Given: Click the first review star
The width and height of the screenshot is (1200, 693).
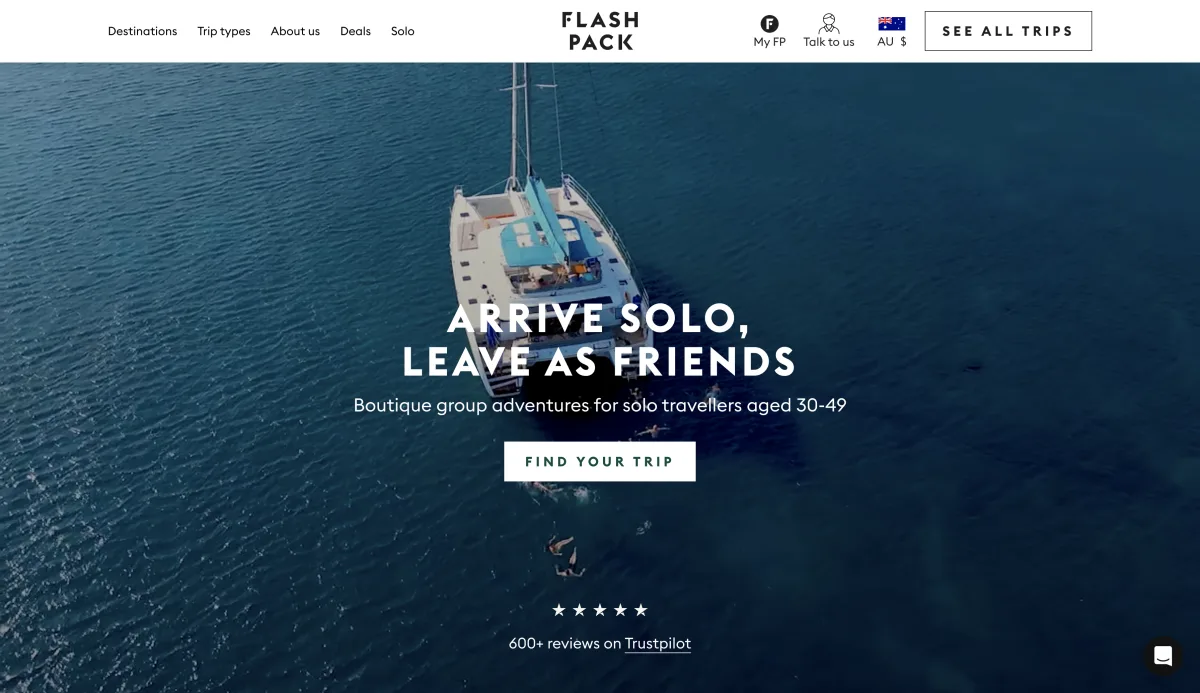Looking at the screenshot, I should pyautogui.click(x=559, y=610).
